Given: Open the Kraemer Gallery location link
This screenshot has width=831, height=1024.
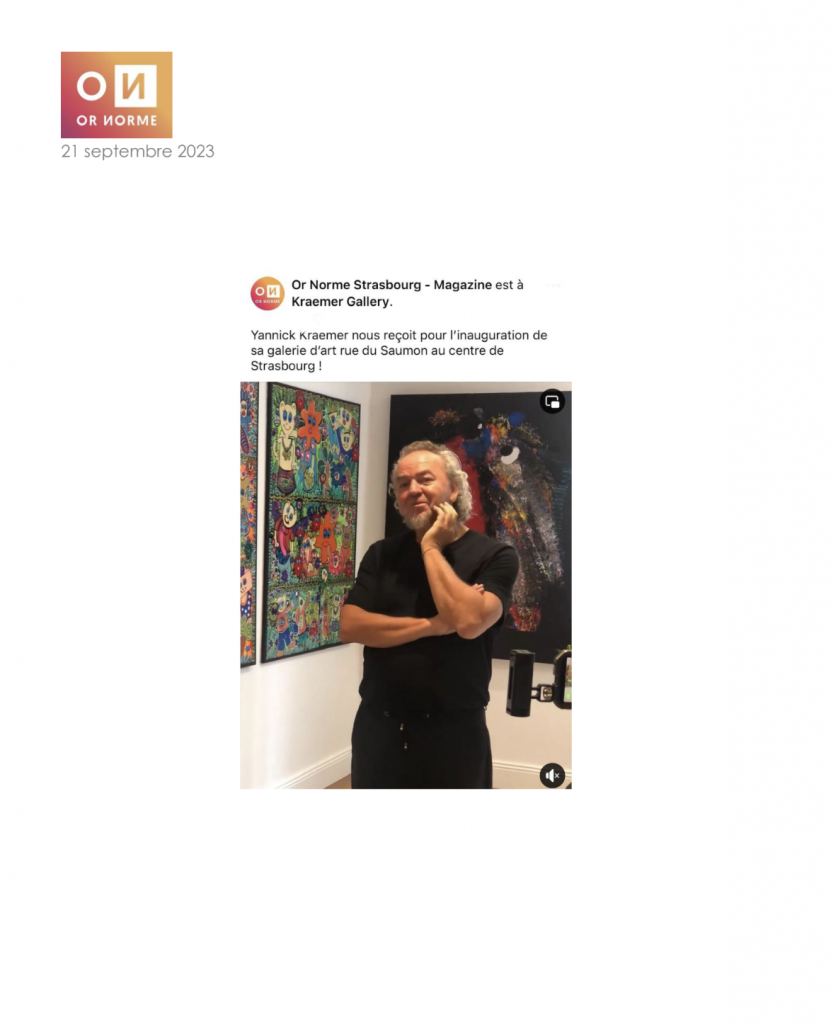Looking at the screenshot, I should click(x=340, y=302).
